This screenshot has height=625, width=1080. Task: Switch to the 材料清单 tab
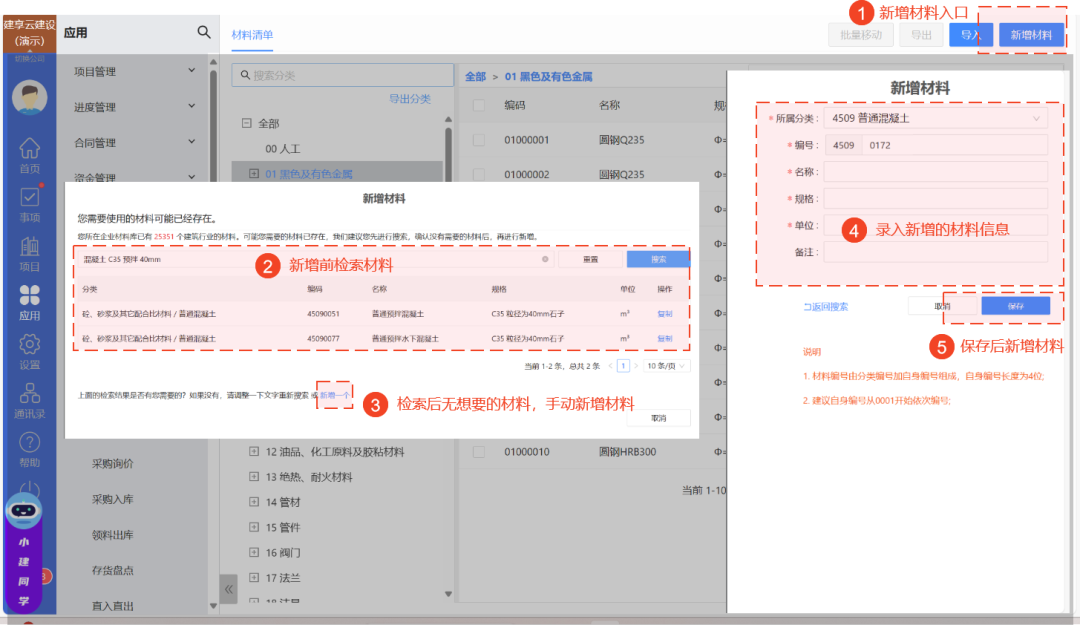click(252, 35)
